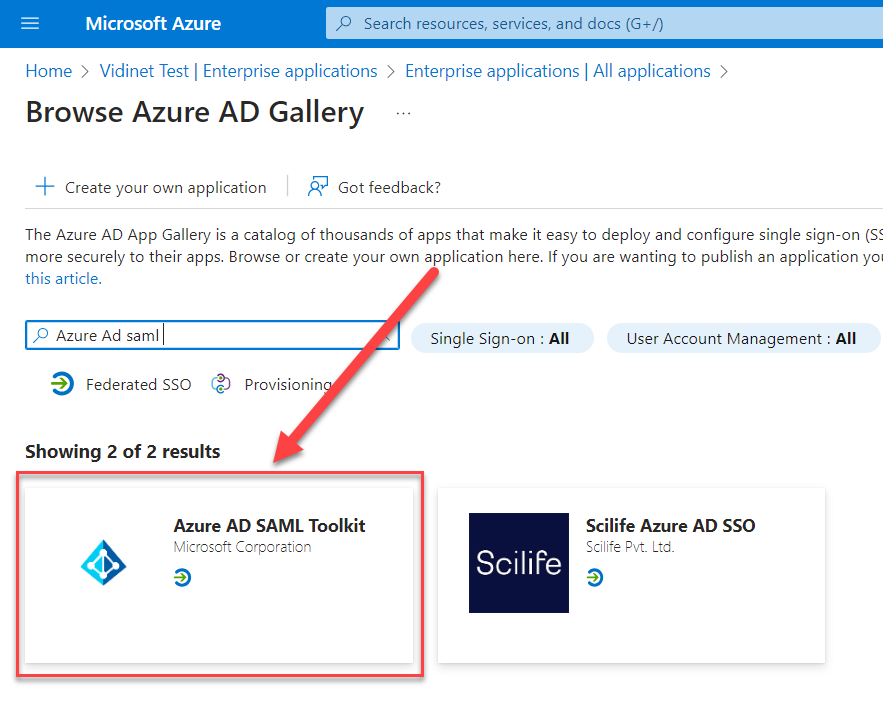Click the SSO icon under Scilife Pvt. Ltd.

pos(594,578)
